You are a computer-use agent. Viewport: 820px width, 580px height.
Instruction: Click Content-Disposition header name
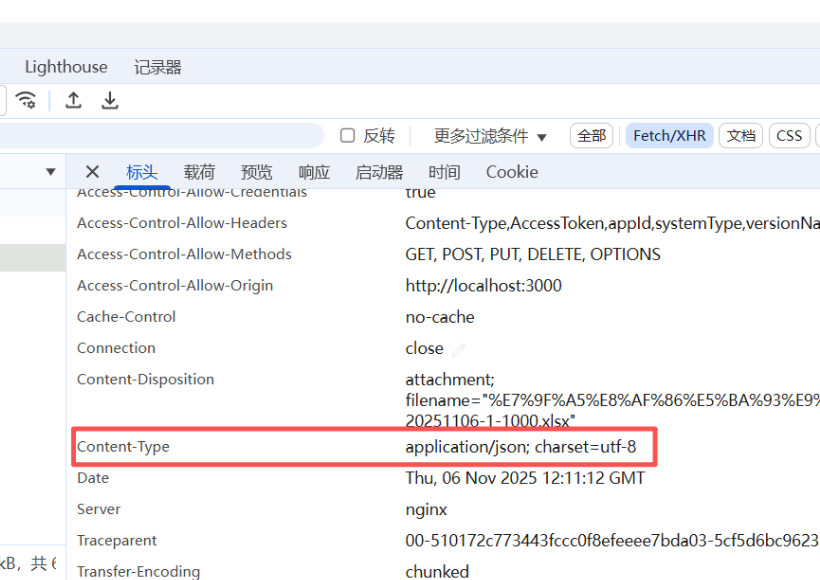pos(145,379)
